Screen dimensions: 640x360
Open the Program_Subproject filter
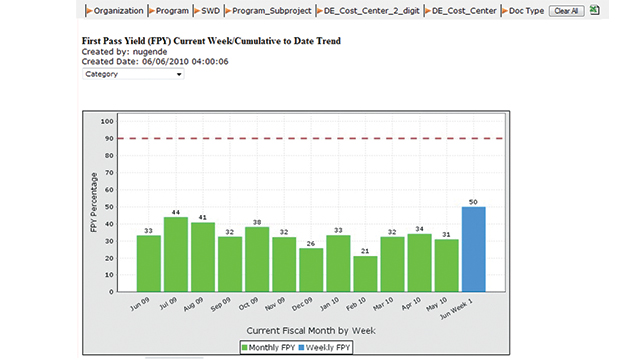(x=268, y=11)
